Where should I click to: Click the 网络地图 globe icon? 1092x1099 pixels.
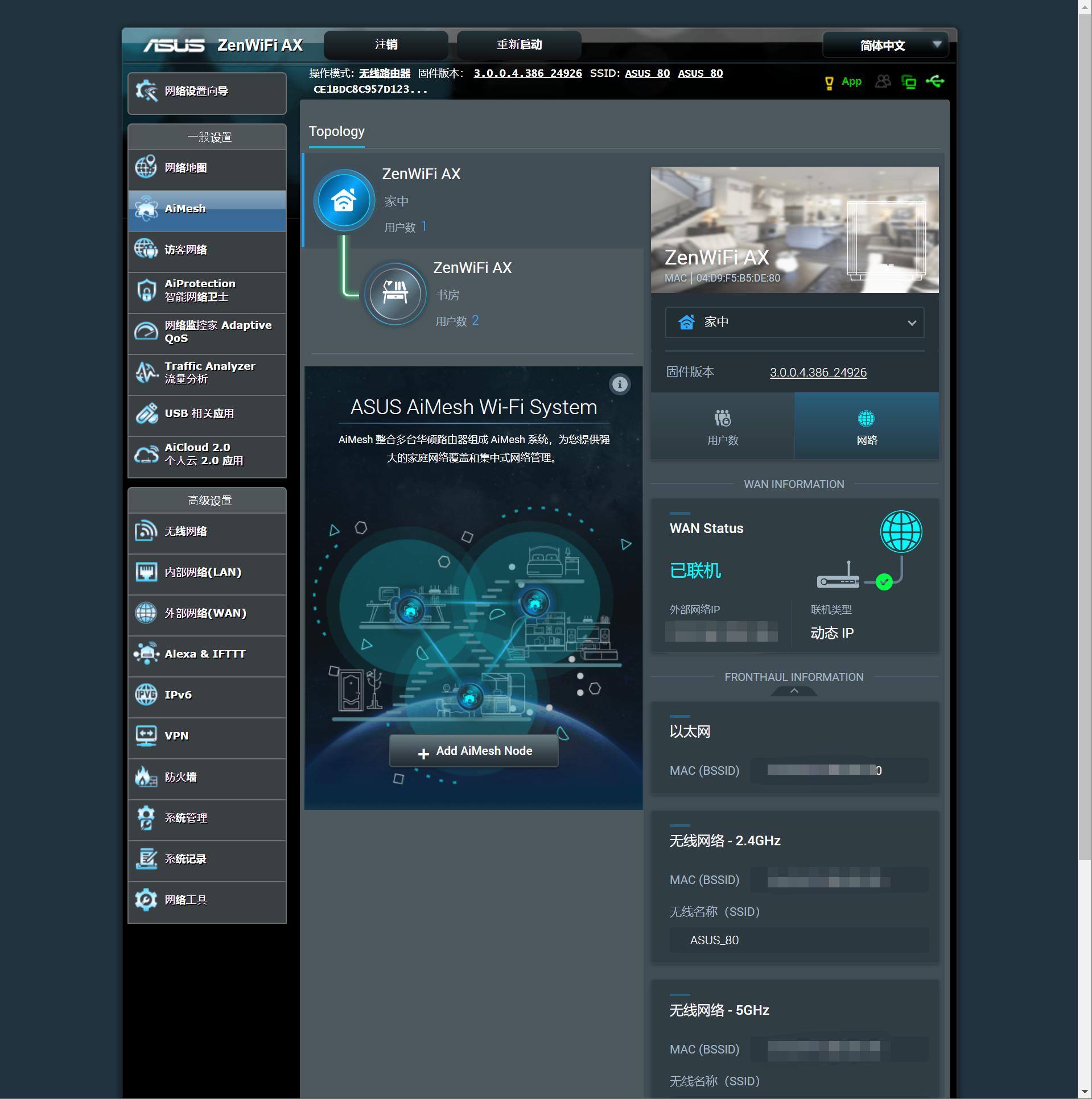coord(146,168)
